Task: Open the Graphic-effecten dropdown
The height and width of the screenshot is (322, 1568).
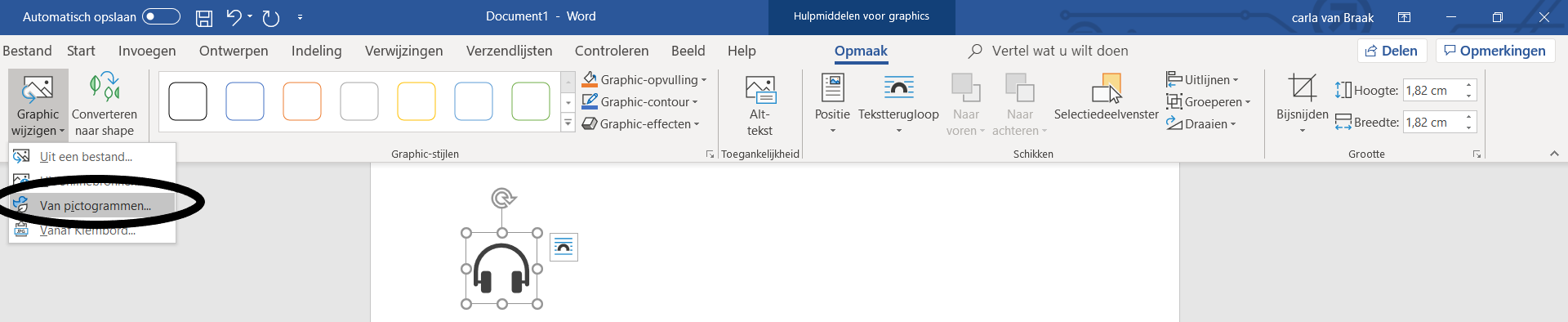Action: (641, 123)
